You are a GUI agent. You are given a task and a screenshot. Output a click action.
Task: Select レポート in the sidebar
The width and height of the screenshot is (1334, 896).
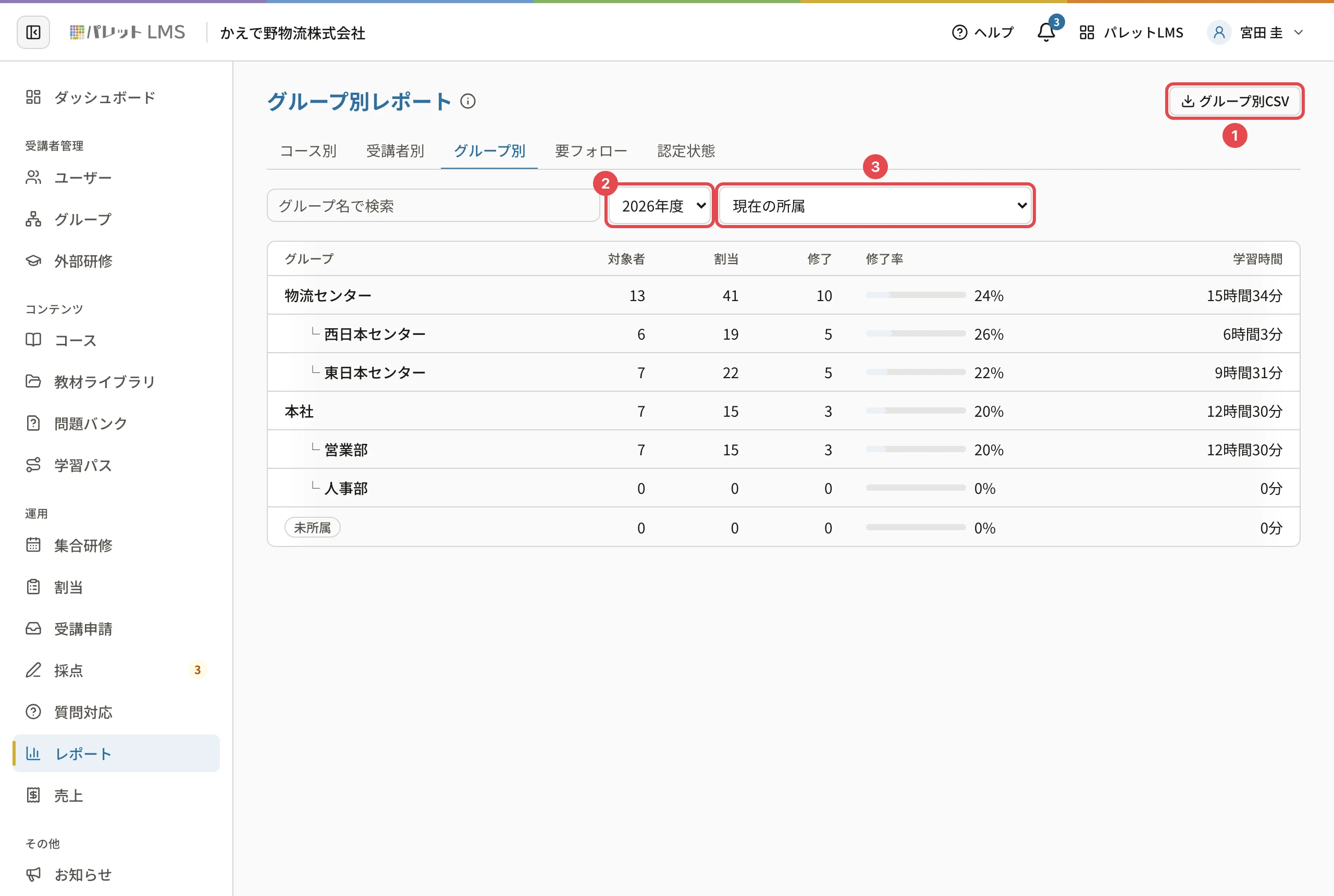click(x=116, y=754)
